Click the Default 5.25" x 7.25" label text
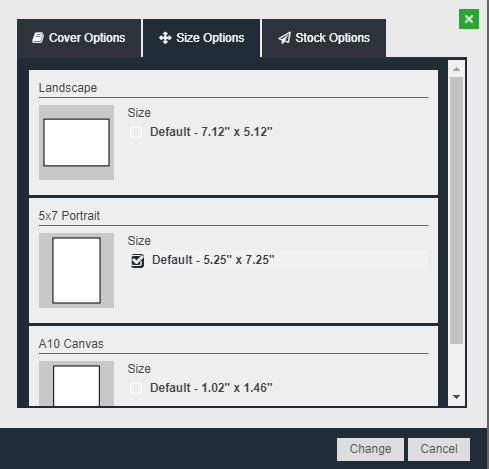489x469 pixels. coord(213,260)
